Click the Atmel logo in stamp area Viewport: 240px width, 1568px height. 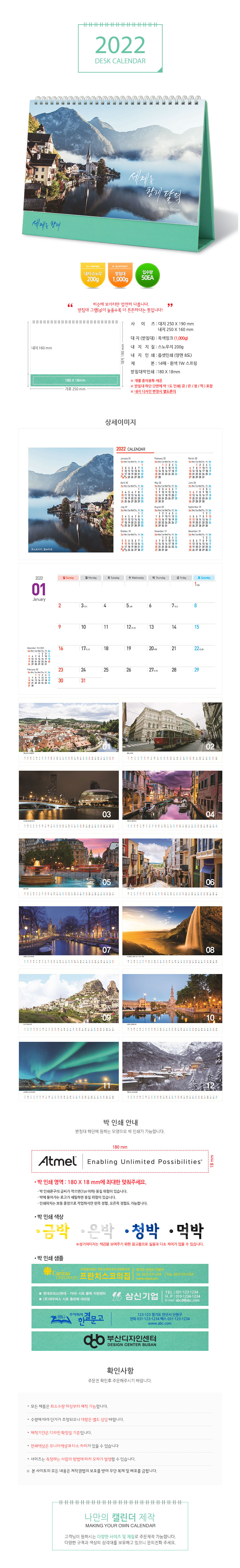point(57,1161)
